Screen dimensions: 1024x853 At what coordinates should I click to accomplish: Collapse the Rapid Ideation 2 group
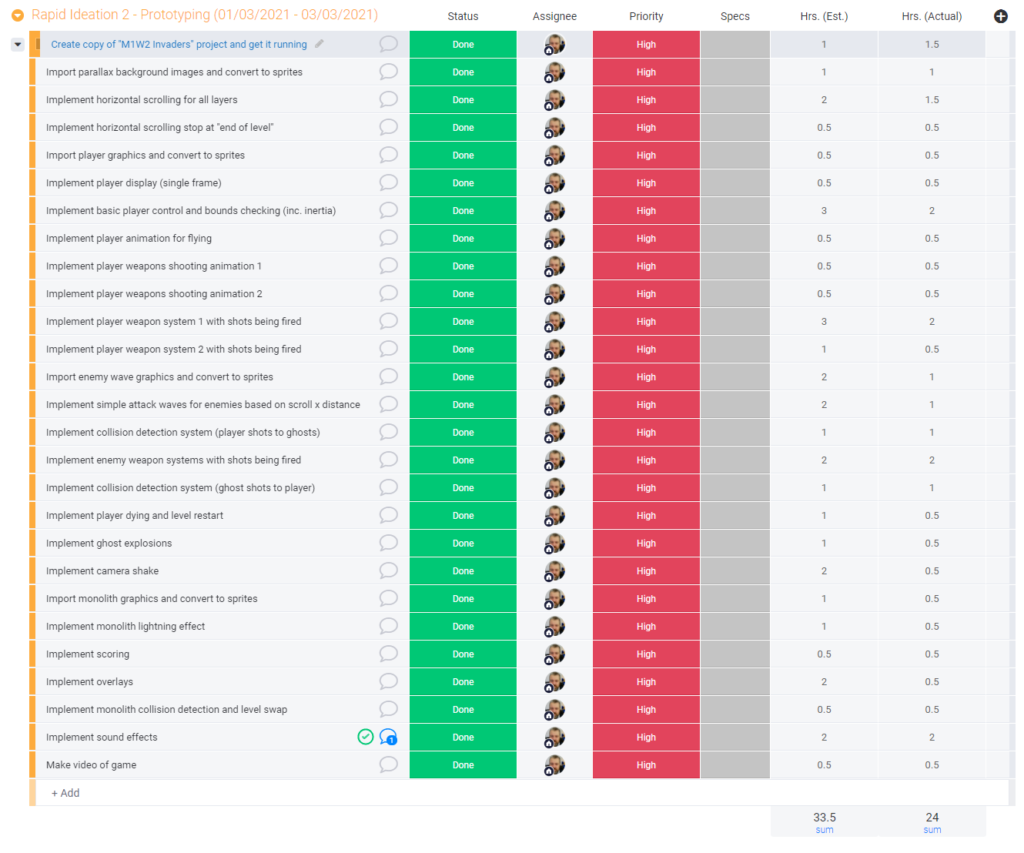pos(17,15)
